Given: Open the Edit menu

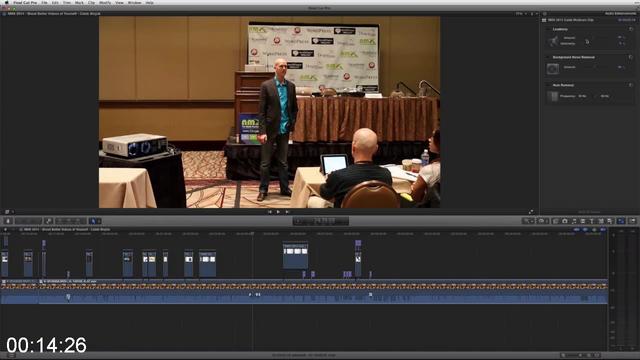Looking at the screenshot, I should pos(55,2).
